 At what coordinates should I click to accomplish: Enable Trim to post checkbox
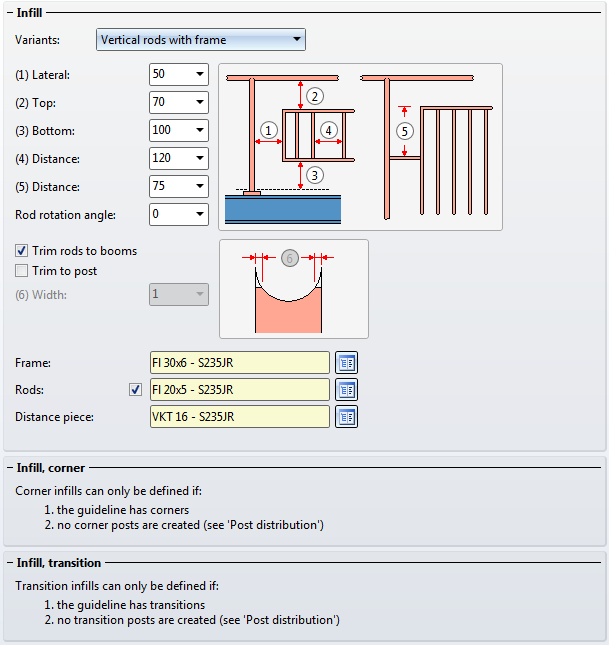pyautogui.click(x=21, y=271)
